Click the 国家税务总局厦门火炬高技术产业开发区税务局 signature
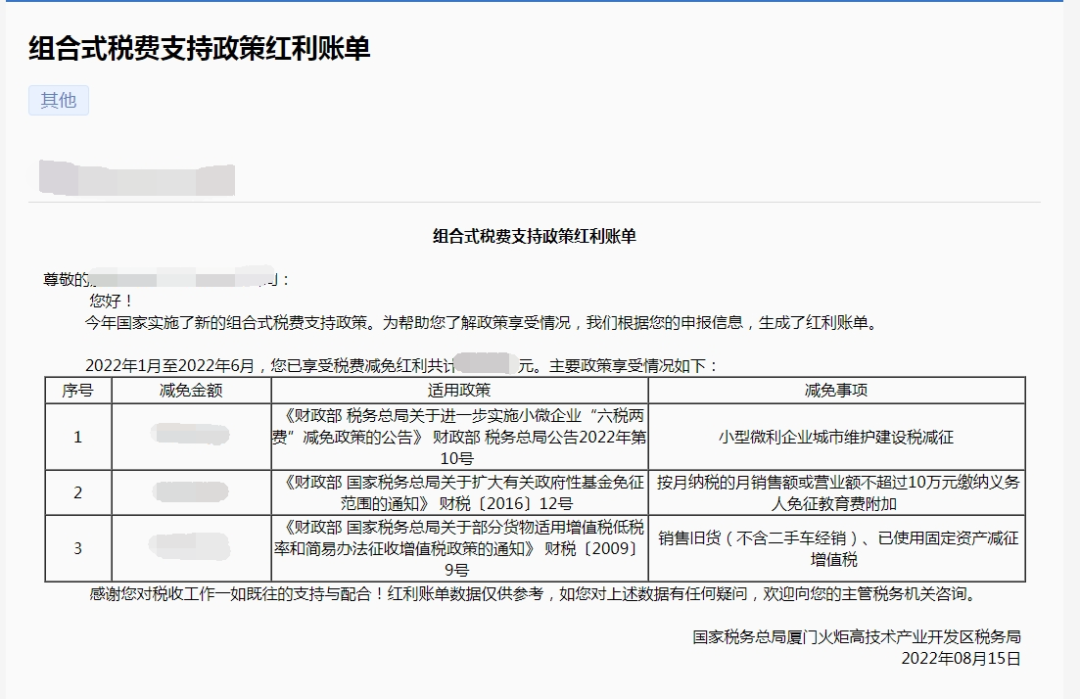The height and width of the screenshot is (699, 1080). pyautogui.click(x=856, y=637)
